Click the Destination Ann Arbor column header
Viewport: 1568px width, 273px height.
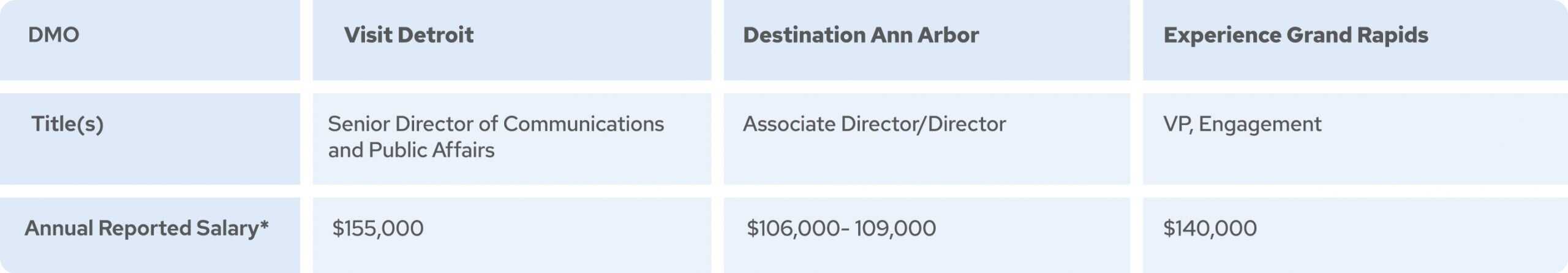tap(861, 35)
